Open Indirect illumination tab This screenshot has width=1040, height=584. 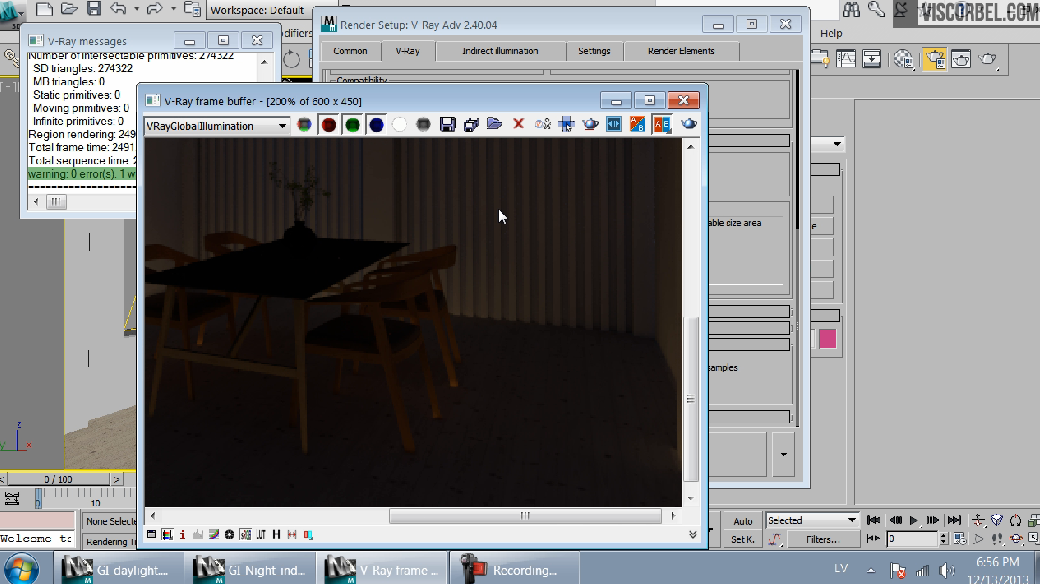[x=500, y=51]
